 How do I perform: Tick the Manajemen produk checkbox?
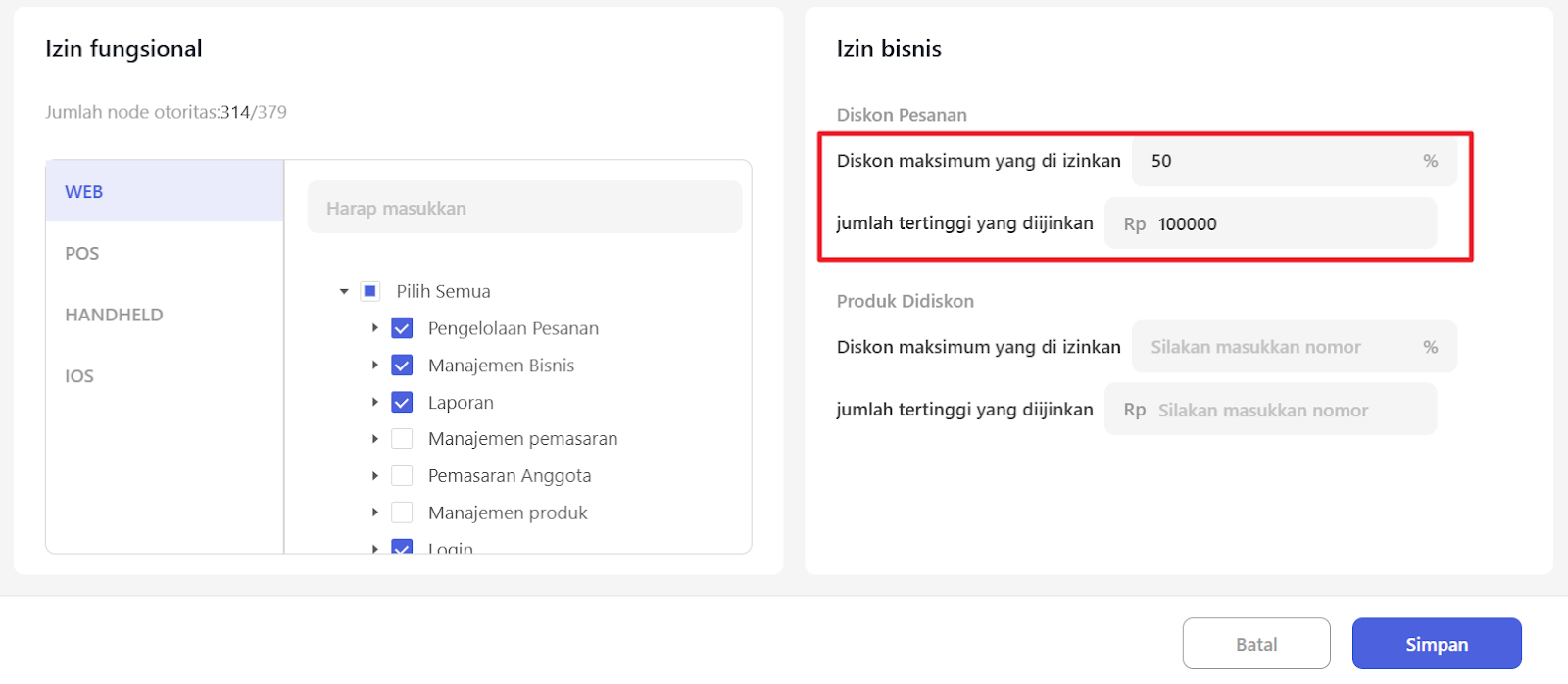402,513
